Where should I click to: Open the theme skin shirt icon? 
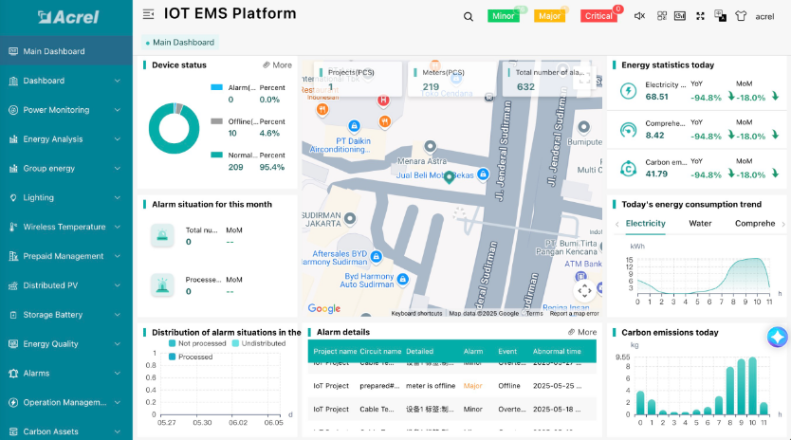pyautogui.click(x=741, y=16)
